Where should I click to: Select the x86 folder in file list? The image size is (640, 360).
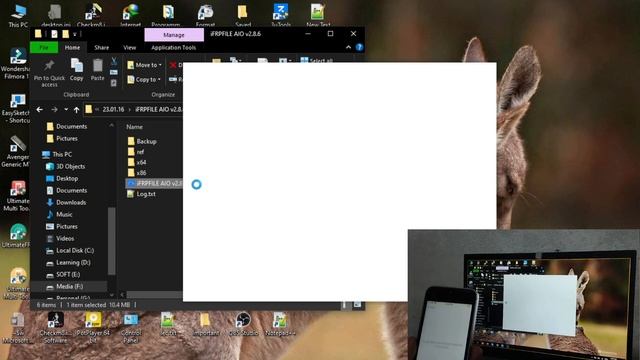point(137,173)
